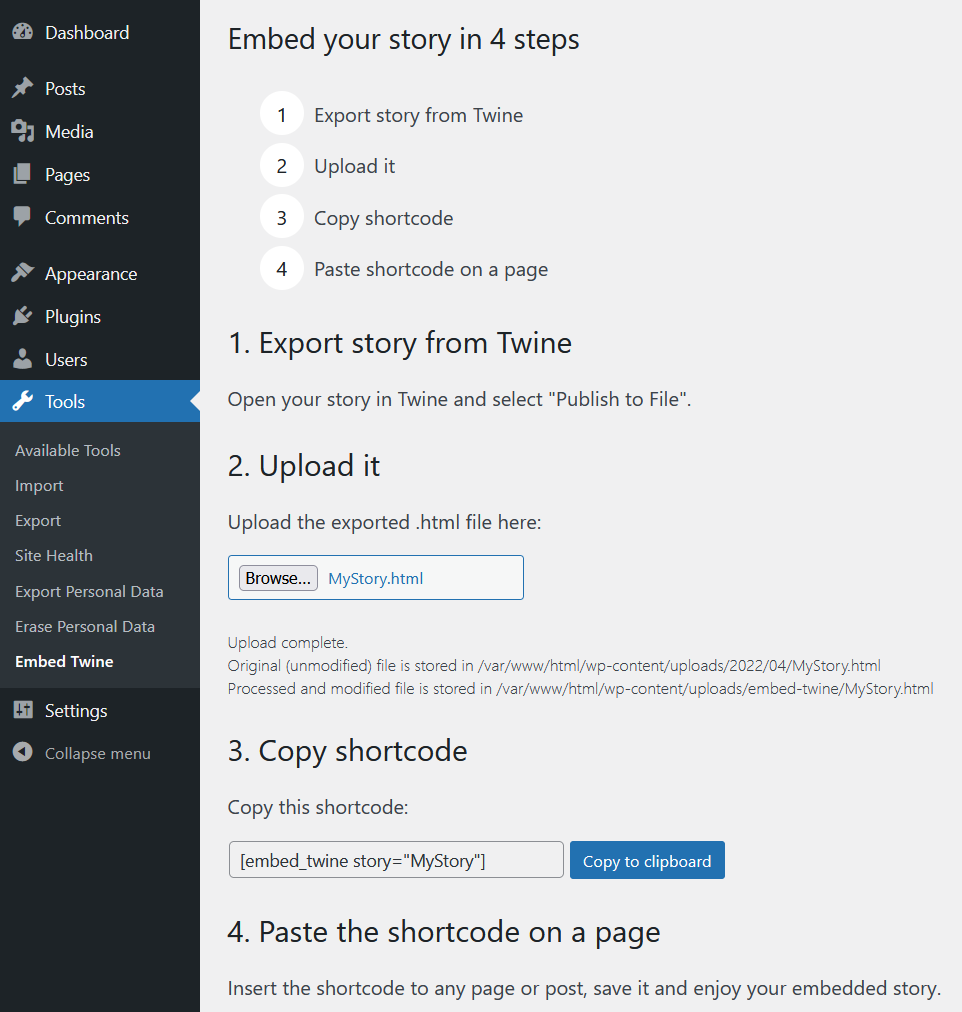Open the Site Health submenu link
The height and width of the screenshot is (1012, 962).
coord(54,556)
